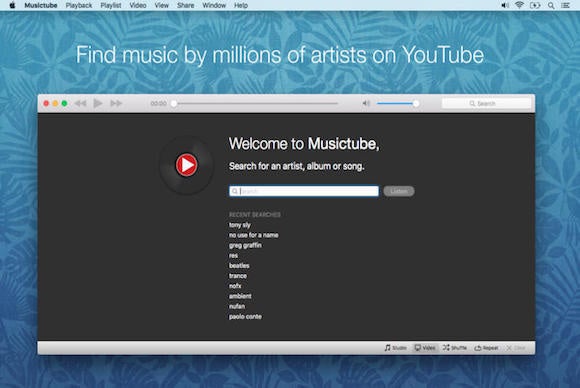The width and height of the screenshot is (580, 388).
Task: Adjust the volume slider knob
Action: click(416, 104)
